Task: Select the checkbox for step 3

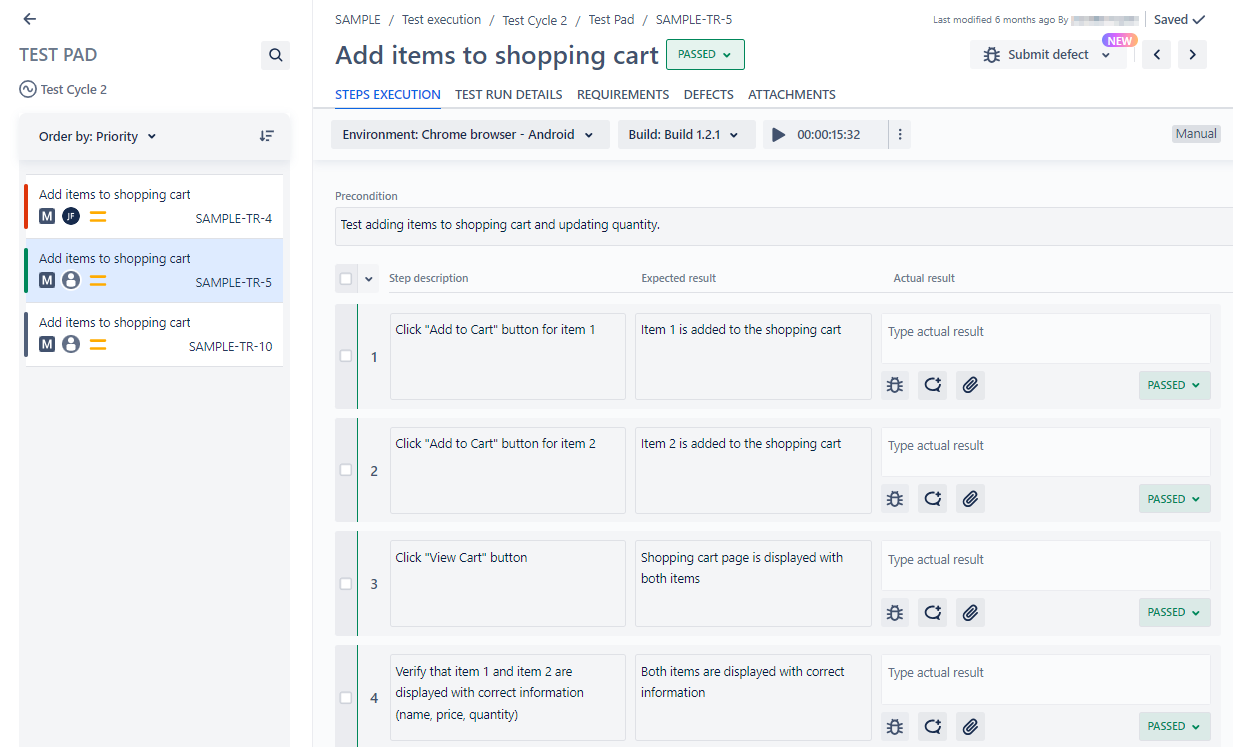Action: 346,584
